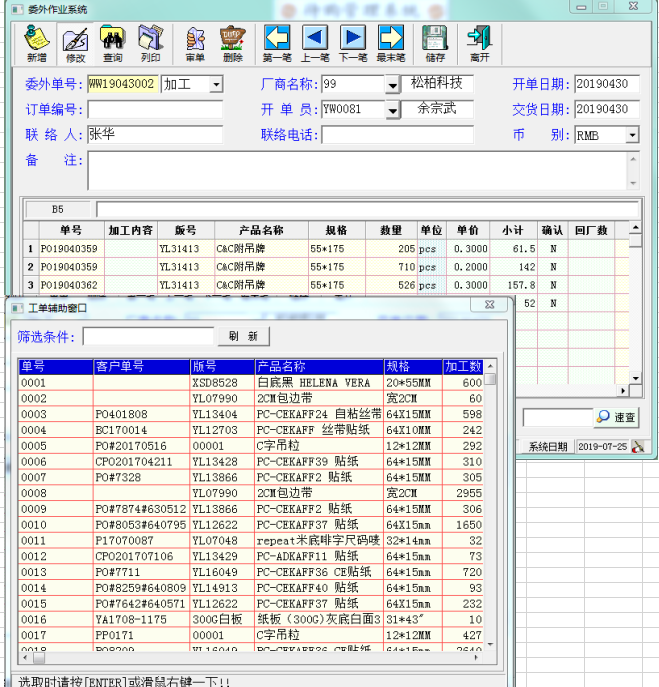Open the 加工 type dropdown
The image size is (659, 687).
216,84
